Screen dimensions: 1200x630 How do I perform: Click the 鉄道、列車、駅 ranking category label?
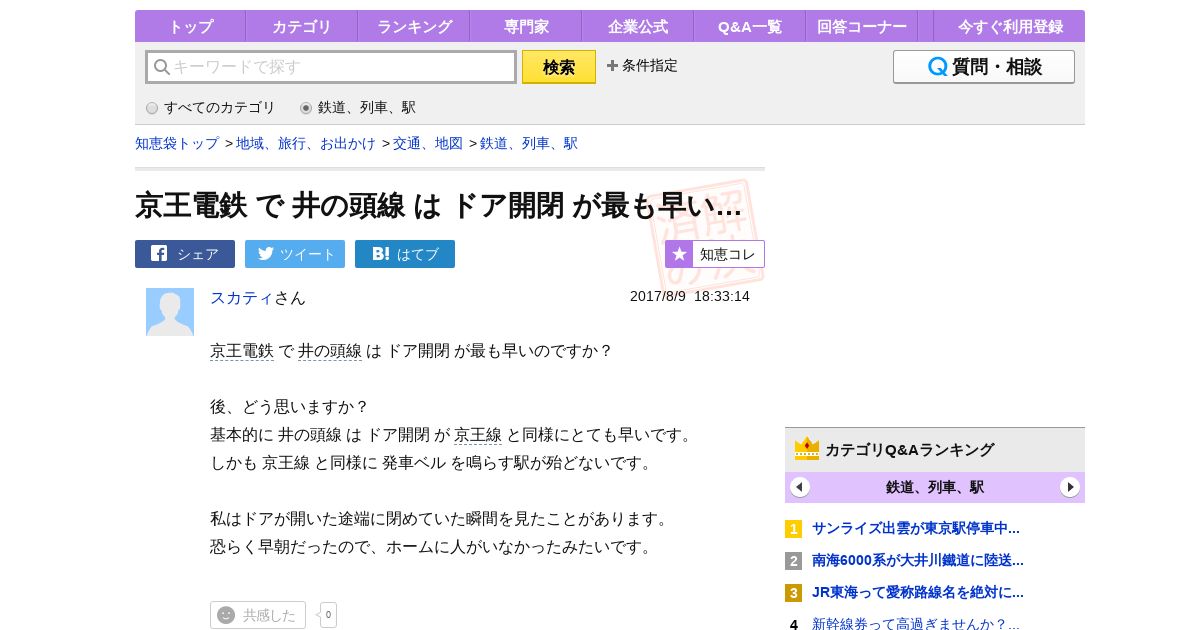pyautogui.click(x=935, y=487)
